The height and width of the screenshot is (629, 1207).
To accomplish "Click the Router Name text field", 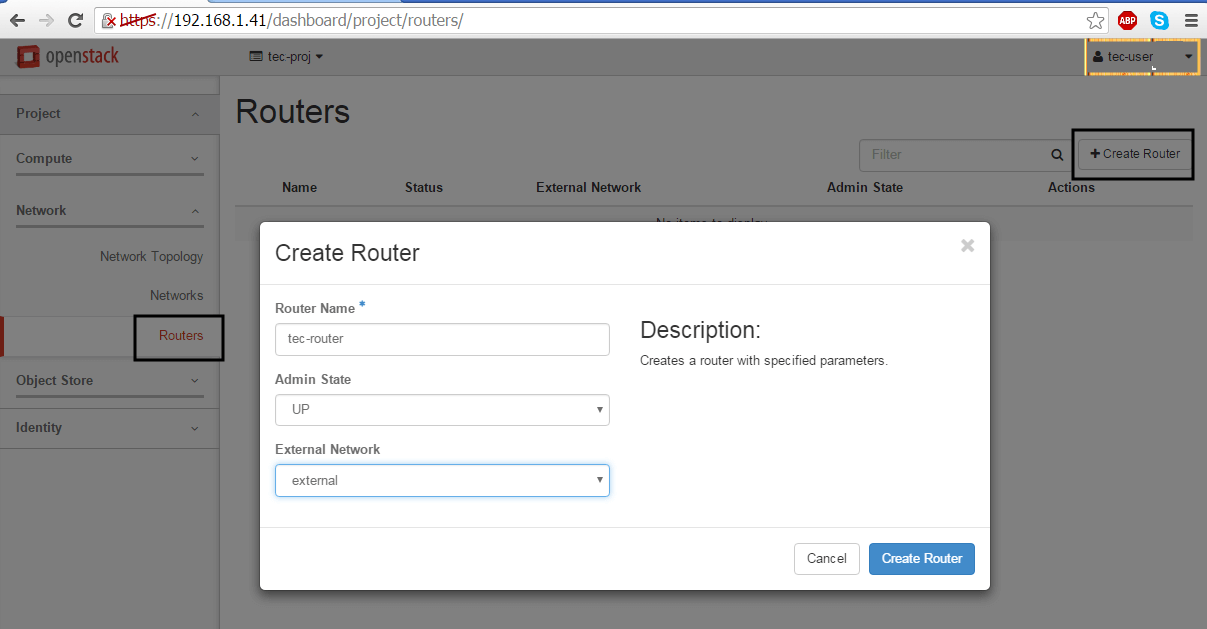I will coord(442,339).
